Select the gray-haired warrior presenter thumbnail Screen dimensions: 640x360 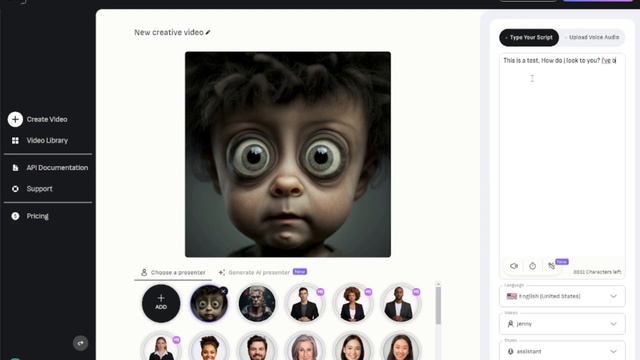(x=257, y=303)
